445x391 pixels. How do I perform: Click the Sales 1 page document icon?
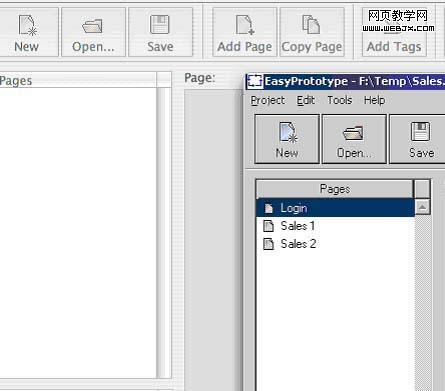tap(269, 226)
